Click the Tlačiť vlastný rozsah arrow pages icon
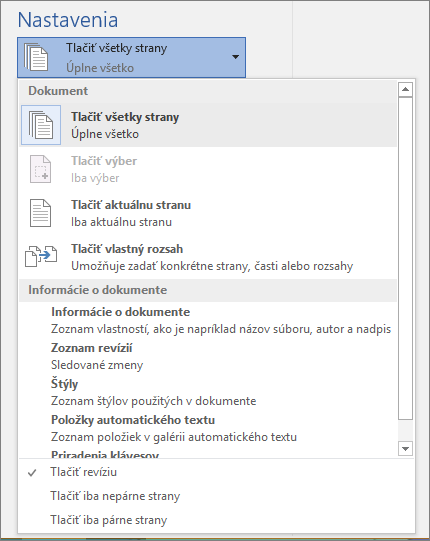The width and height of the screenshot is (430, 541). pos(41,256)
